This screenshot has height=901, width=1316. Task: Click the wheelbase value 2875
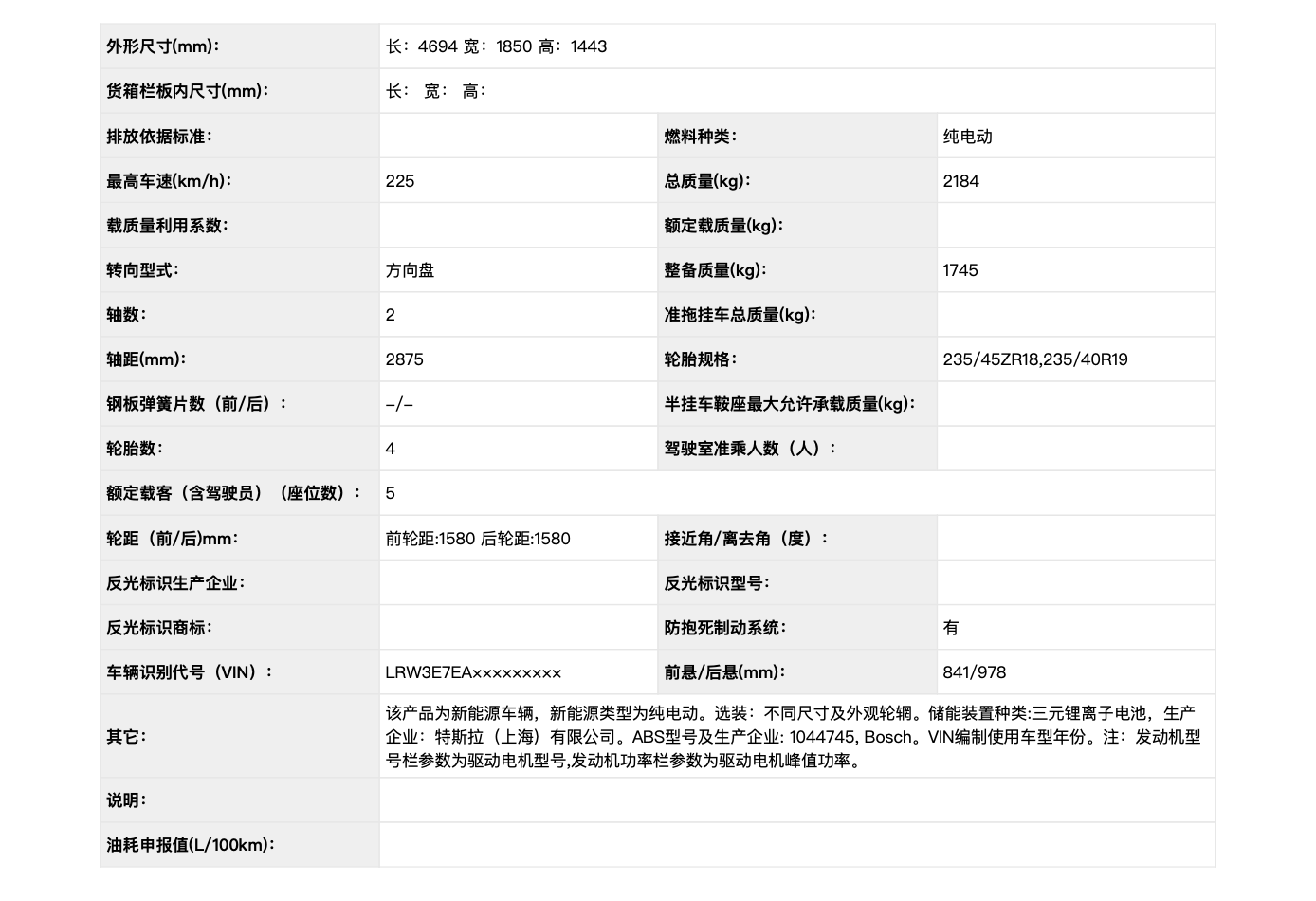(x=404, y=359)
